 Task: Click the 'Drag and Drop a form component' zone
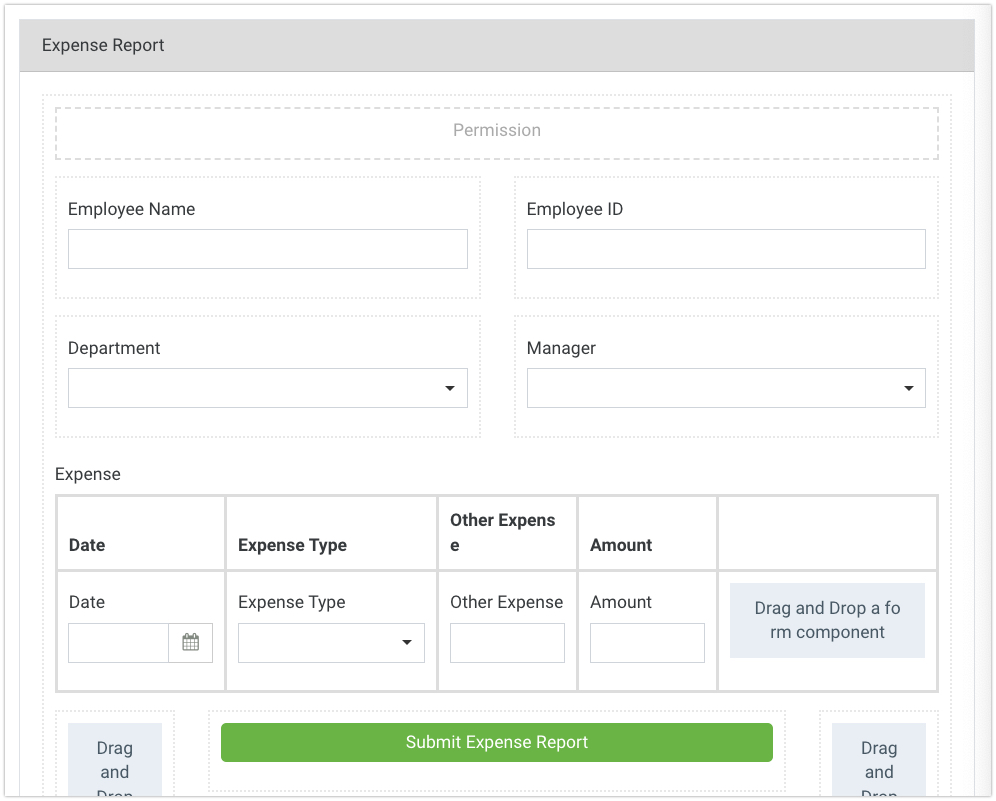point(827,621)
